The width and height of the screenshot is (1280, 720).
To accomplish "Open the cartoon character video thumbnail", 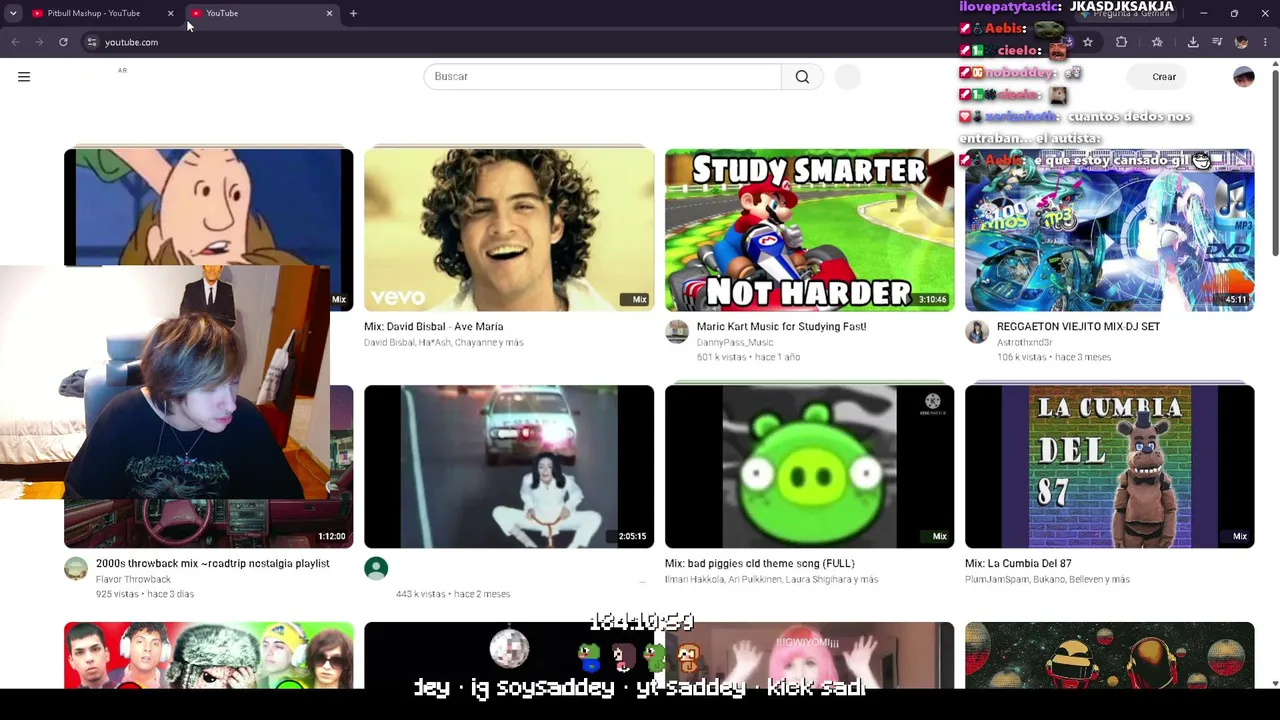I will pyautogui.click(x=208, y=207).
